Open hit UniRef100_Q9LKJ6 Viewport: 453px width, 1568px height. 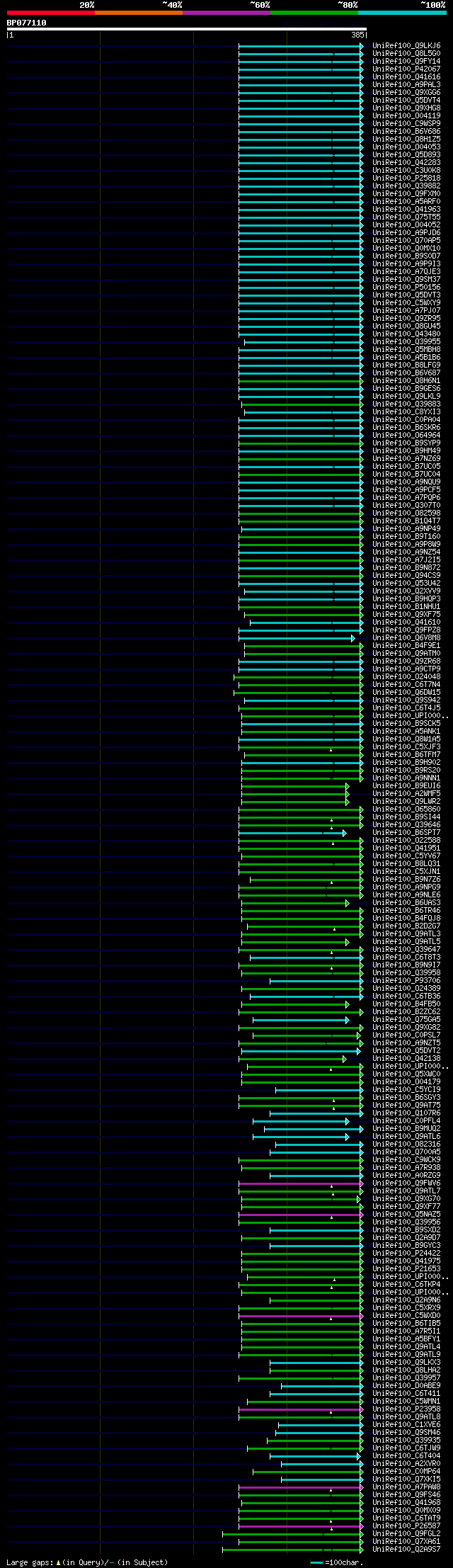pyautogui.click(x=406, y=45)
